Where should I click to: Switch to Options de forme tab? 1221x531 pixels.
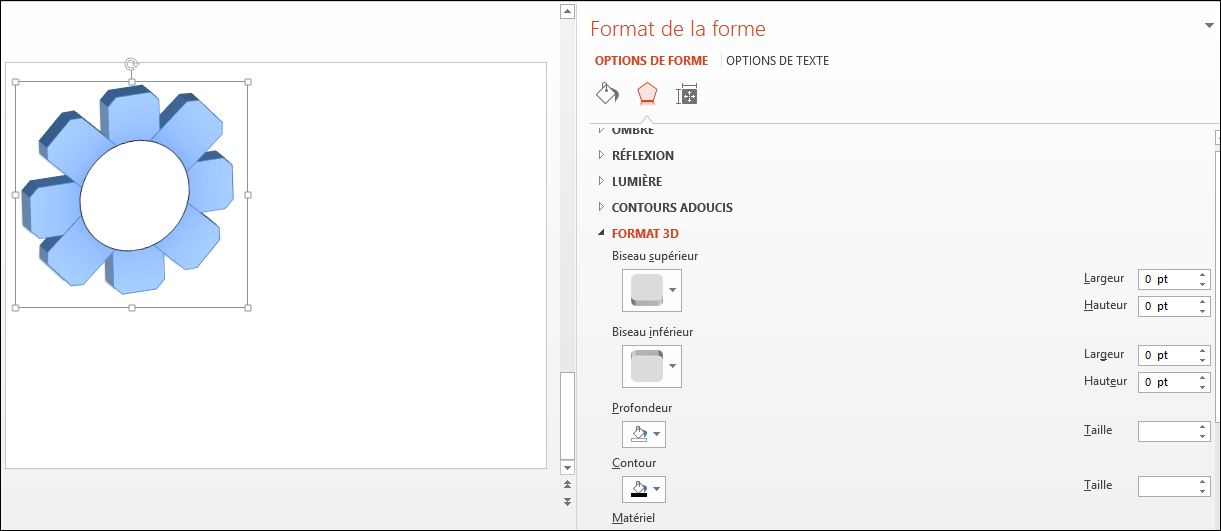click(x=651, y=61)
